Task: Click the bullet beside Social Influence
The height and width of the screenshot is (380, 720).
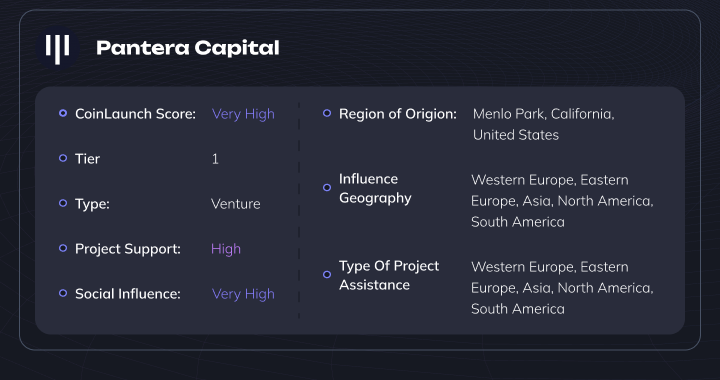Action: tap(63, 293)
